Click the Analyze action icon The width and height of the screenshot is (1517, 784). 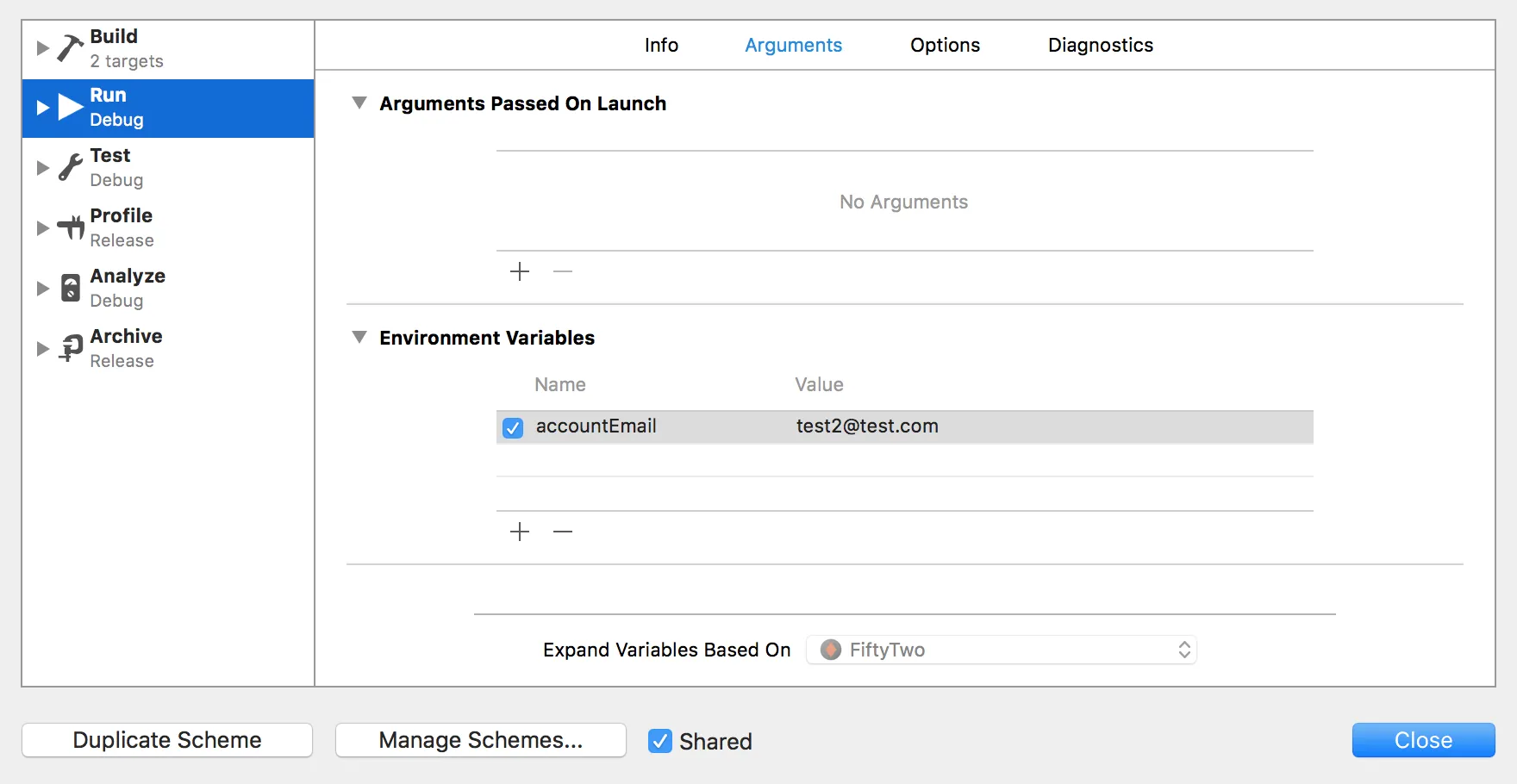point(70,289)
